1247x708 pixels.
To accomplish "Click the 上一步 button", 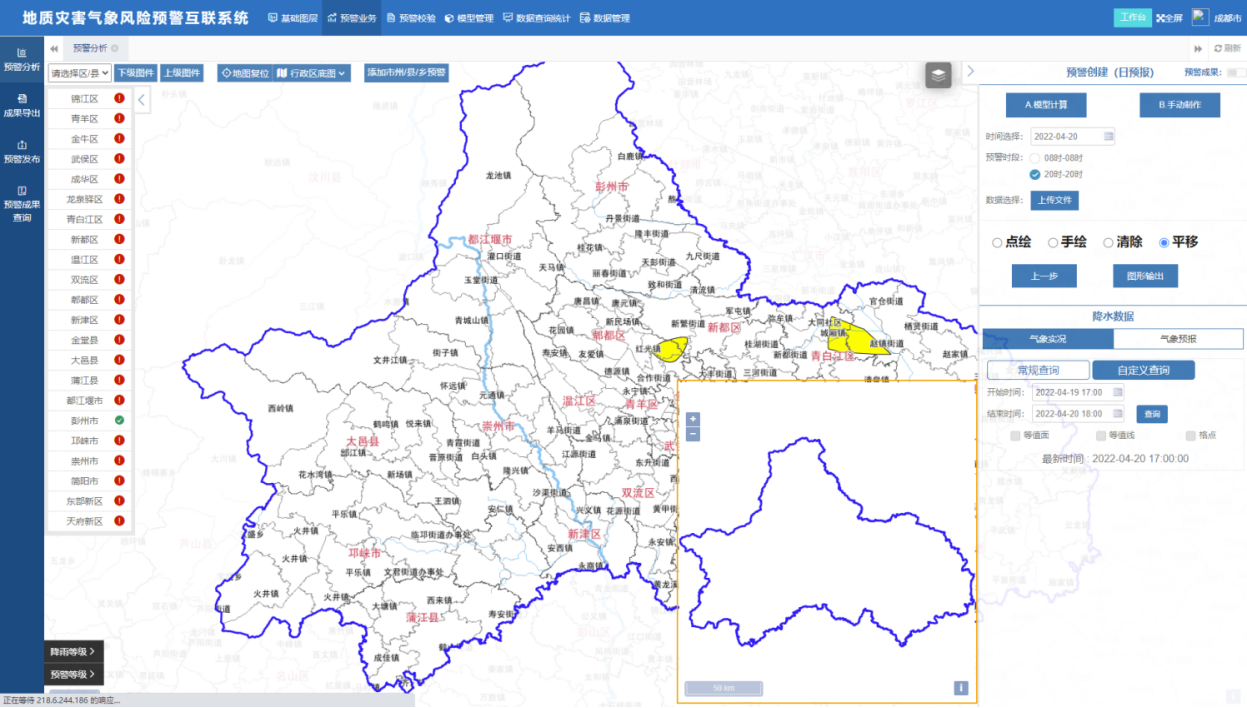I will [x=1043, y=276].
